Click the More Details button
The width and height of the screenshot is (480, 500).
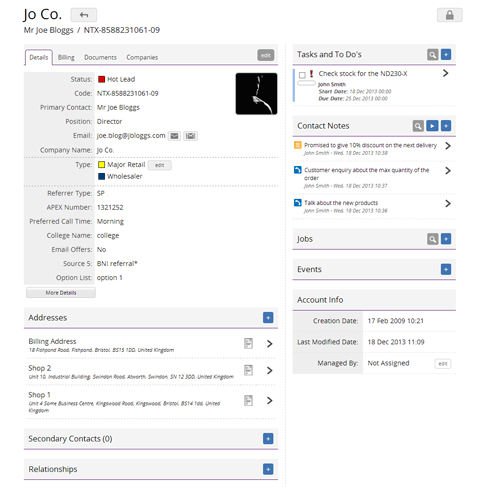[x=61, y=293]
